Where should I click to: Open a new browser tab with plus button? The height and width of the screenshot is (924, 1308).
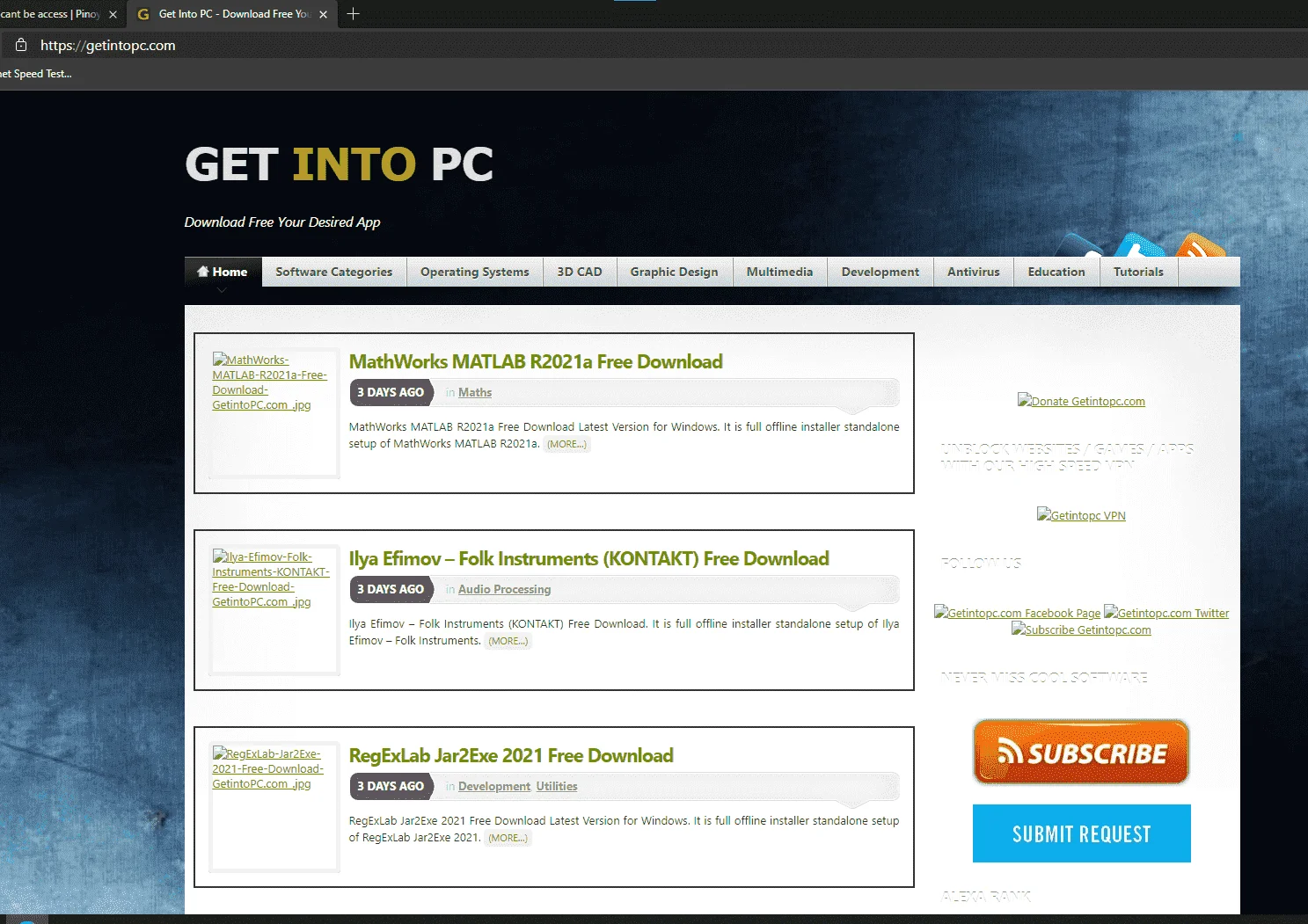pyautogui.click(x=354, y=14)
